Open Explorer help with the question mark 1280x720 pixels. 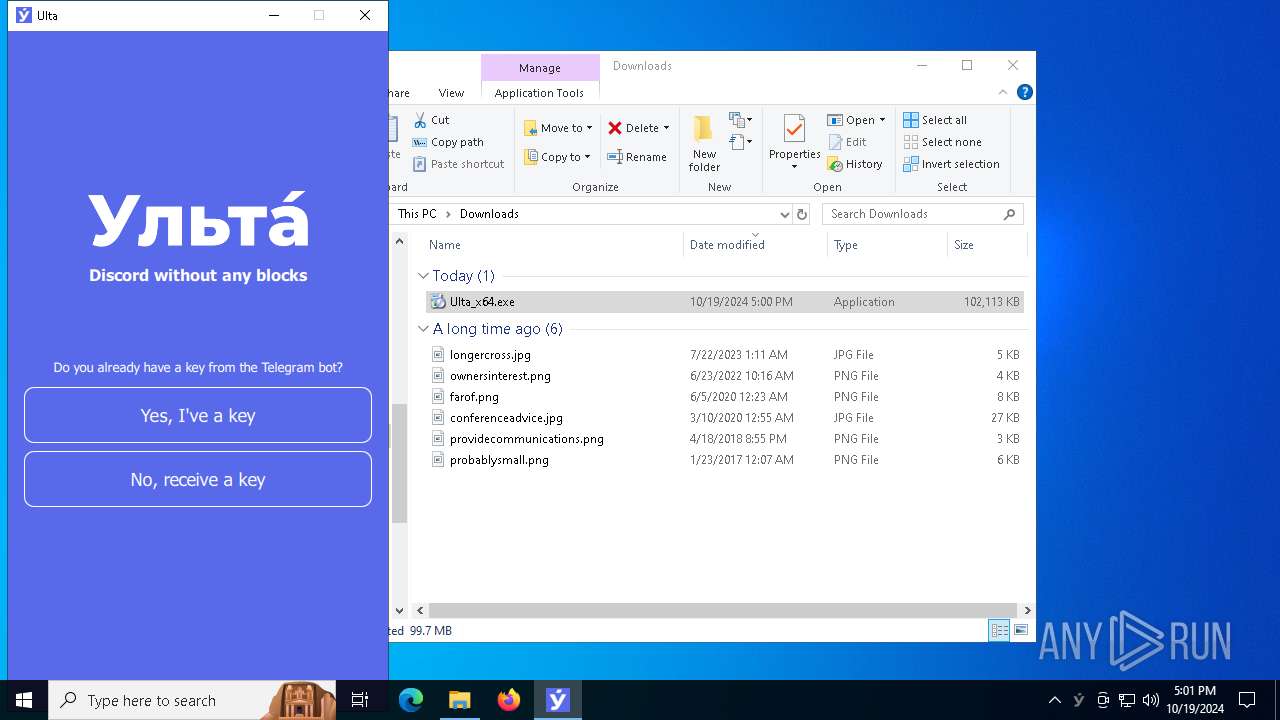[1024, 92]
